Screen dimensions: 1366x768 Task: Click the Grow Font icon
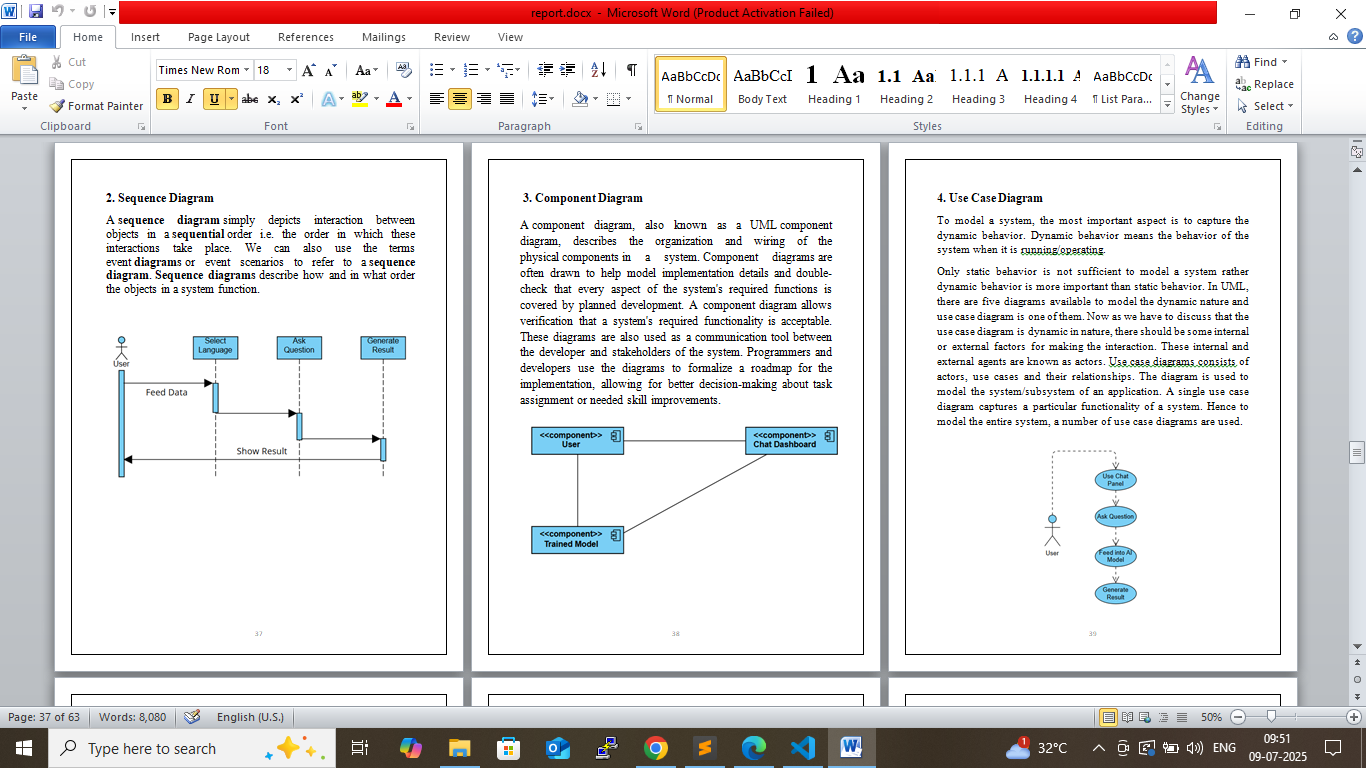pos(309,70)
